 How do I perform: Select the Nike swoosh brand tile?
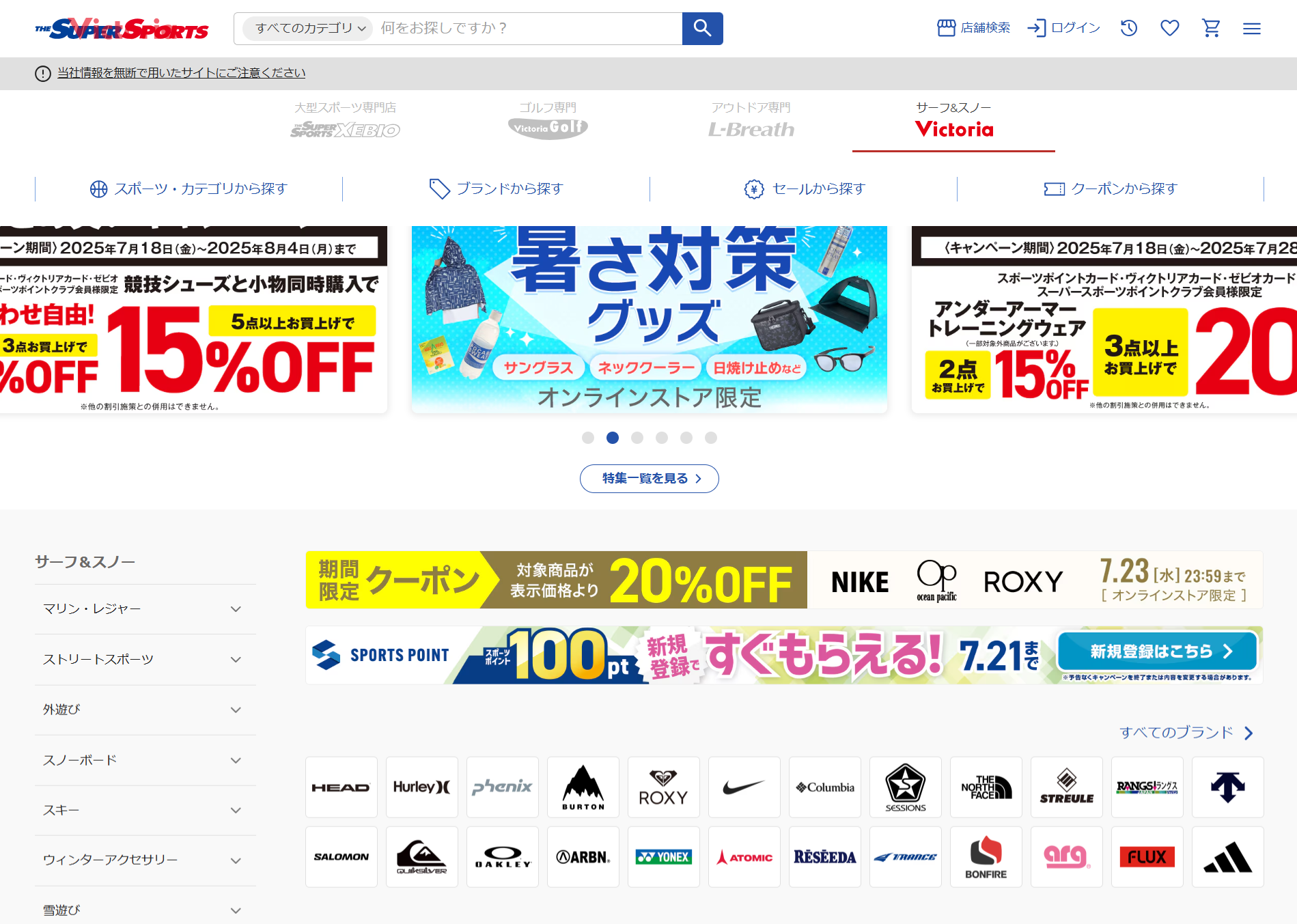[x=744, y=787]
